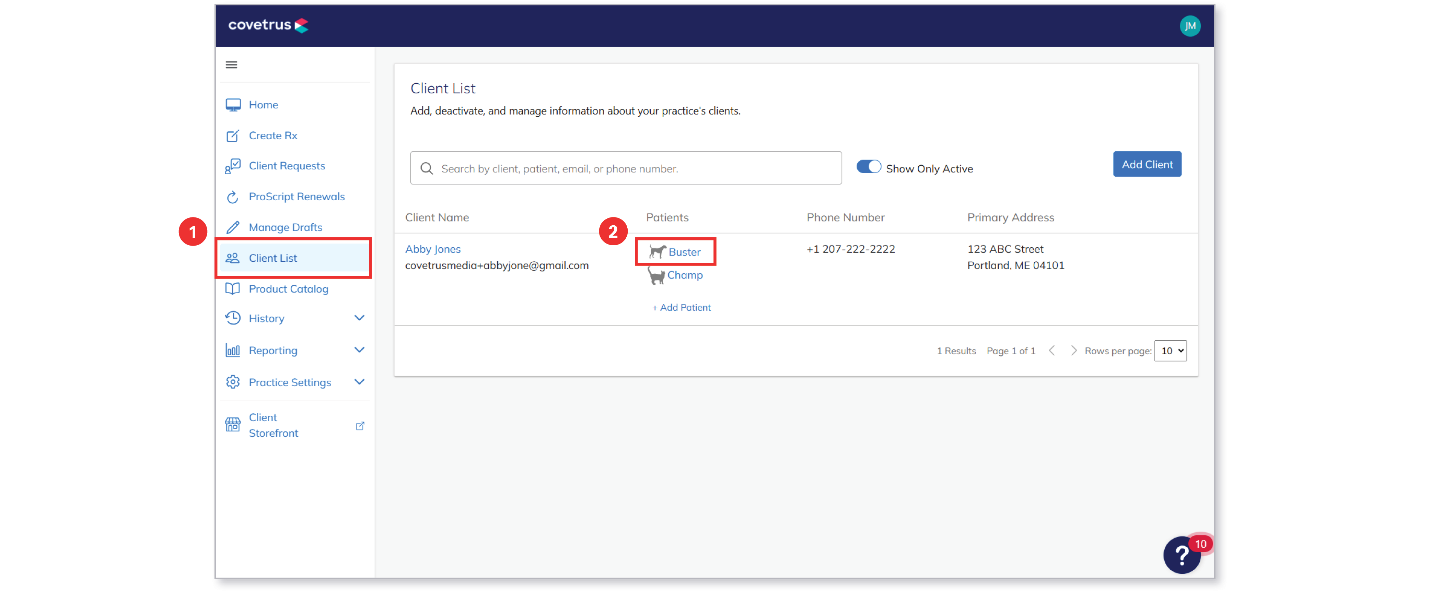Open the help question mark bubble
This screenshot has width=1430, height=593.
pos(1182,555)
